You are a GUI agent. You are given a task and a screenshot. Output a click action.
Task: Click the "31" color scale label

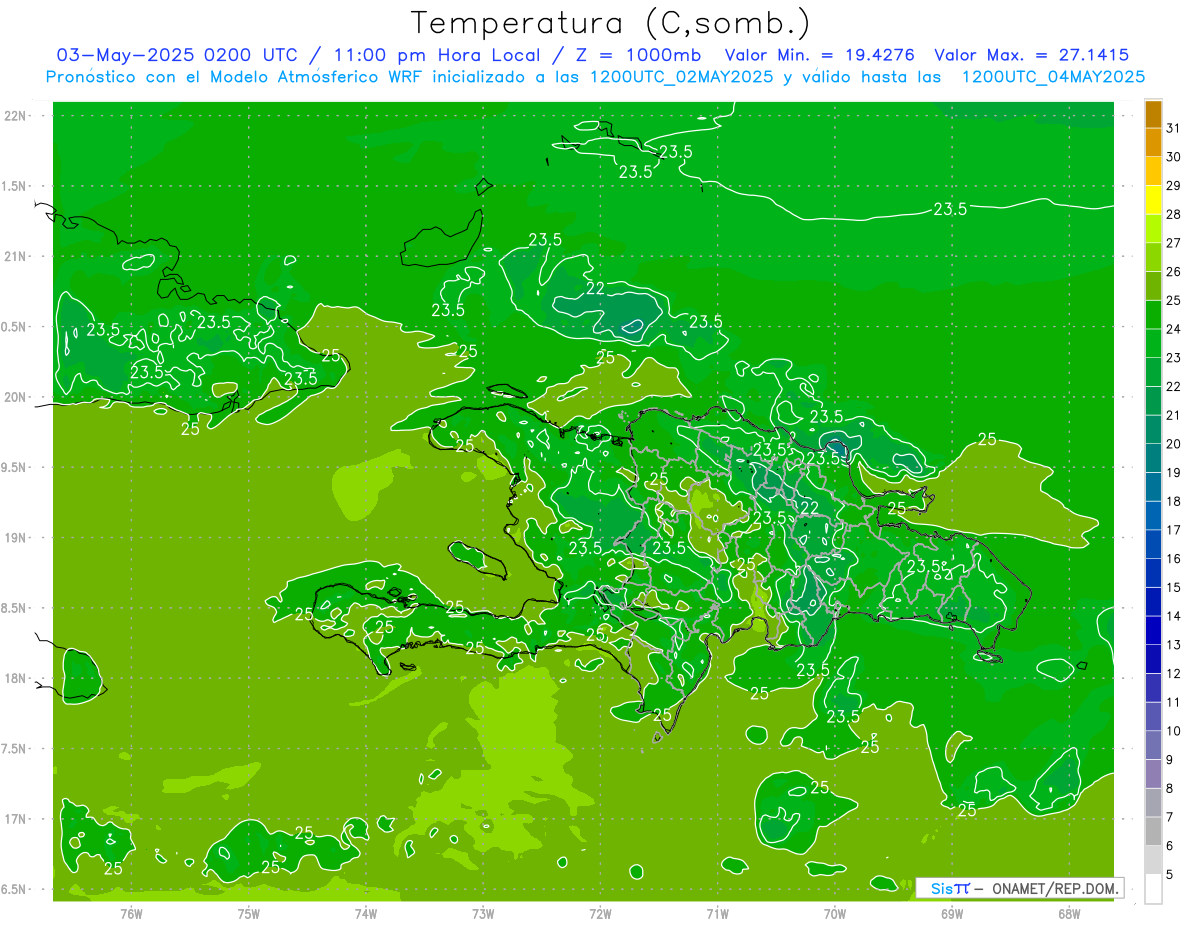1173,128
